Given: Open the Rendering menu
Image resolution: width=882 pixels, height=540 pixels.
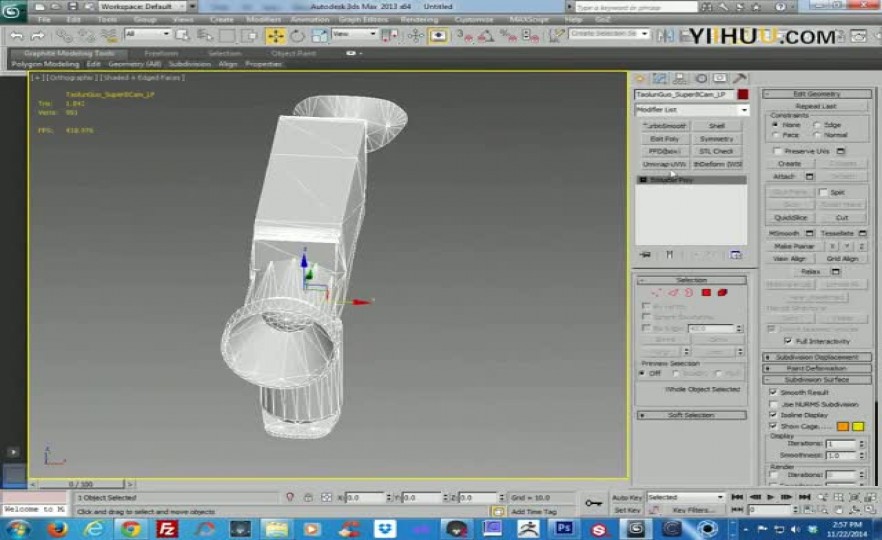Looking at the screenshot, I should (x=419, y=19).
